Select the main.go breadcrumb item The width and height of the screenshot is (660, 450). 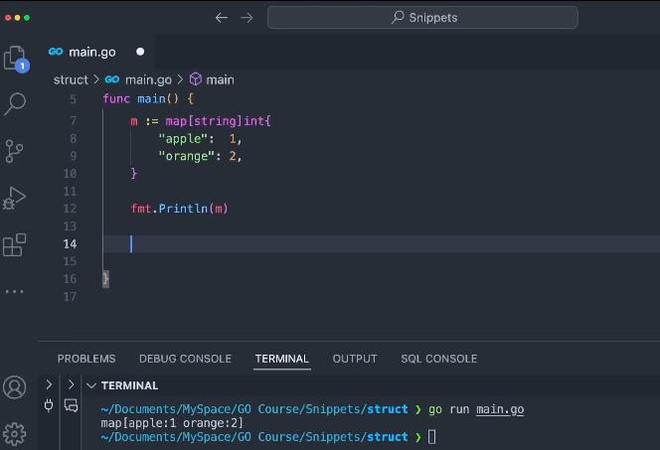(x=148, y=80)
